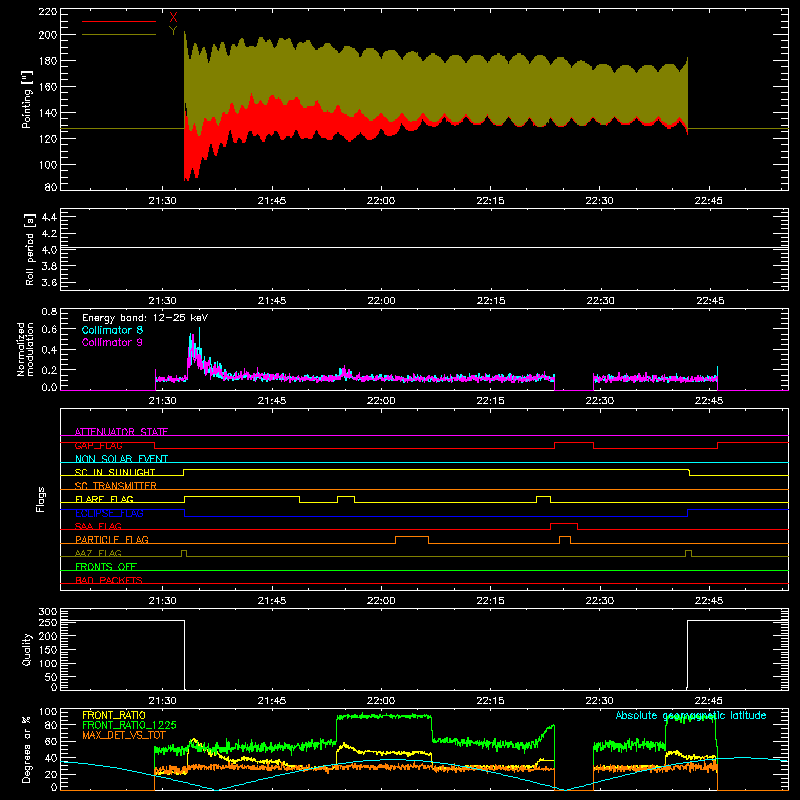Click the 22:30 time label under modulation plot
800x800 pixels.
[599, 401]
